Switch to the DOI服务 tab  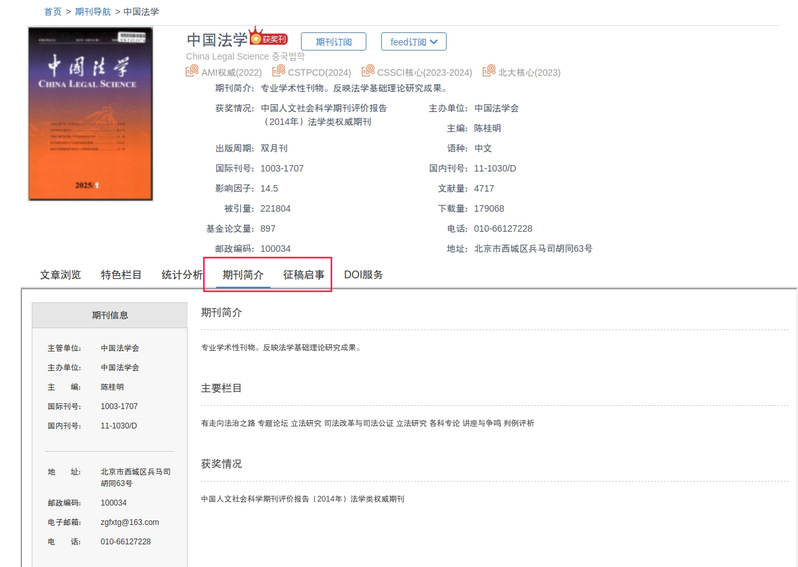(363, 275)
